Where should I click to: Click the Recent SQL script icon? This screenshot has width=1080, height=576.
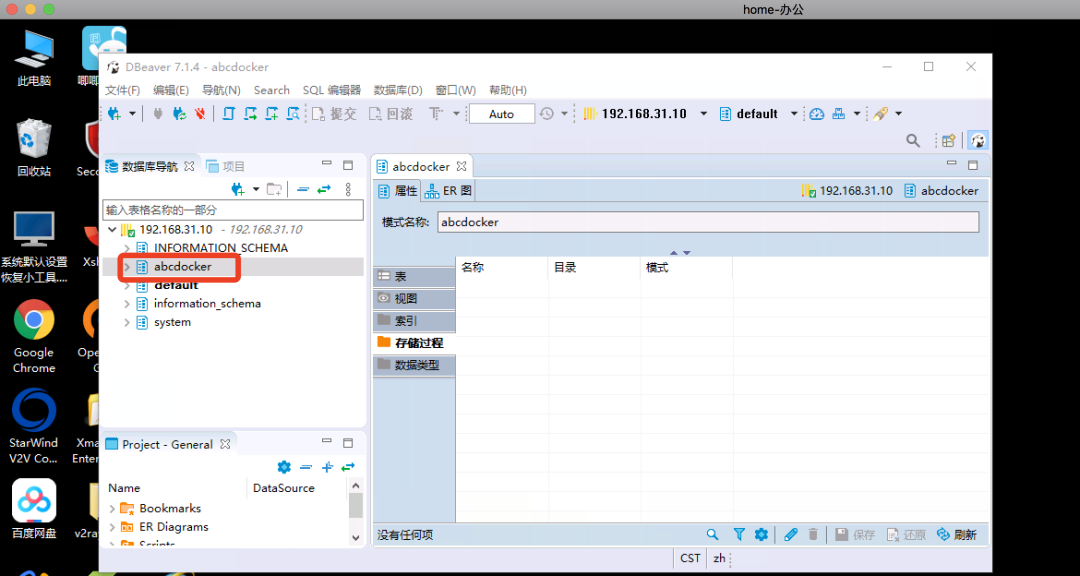tap(293, 114)
